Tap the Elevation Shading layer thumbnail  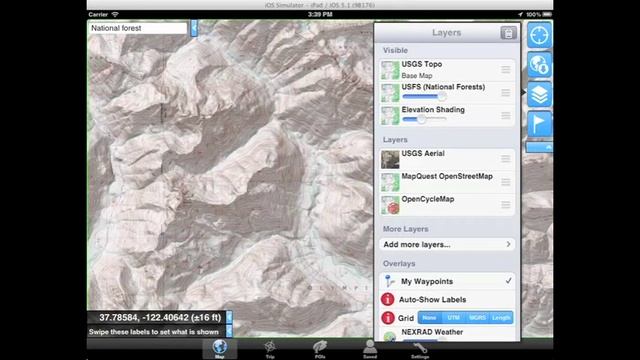(390, 116)
